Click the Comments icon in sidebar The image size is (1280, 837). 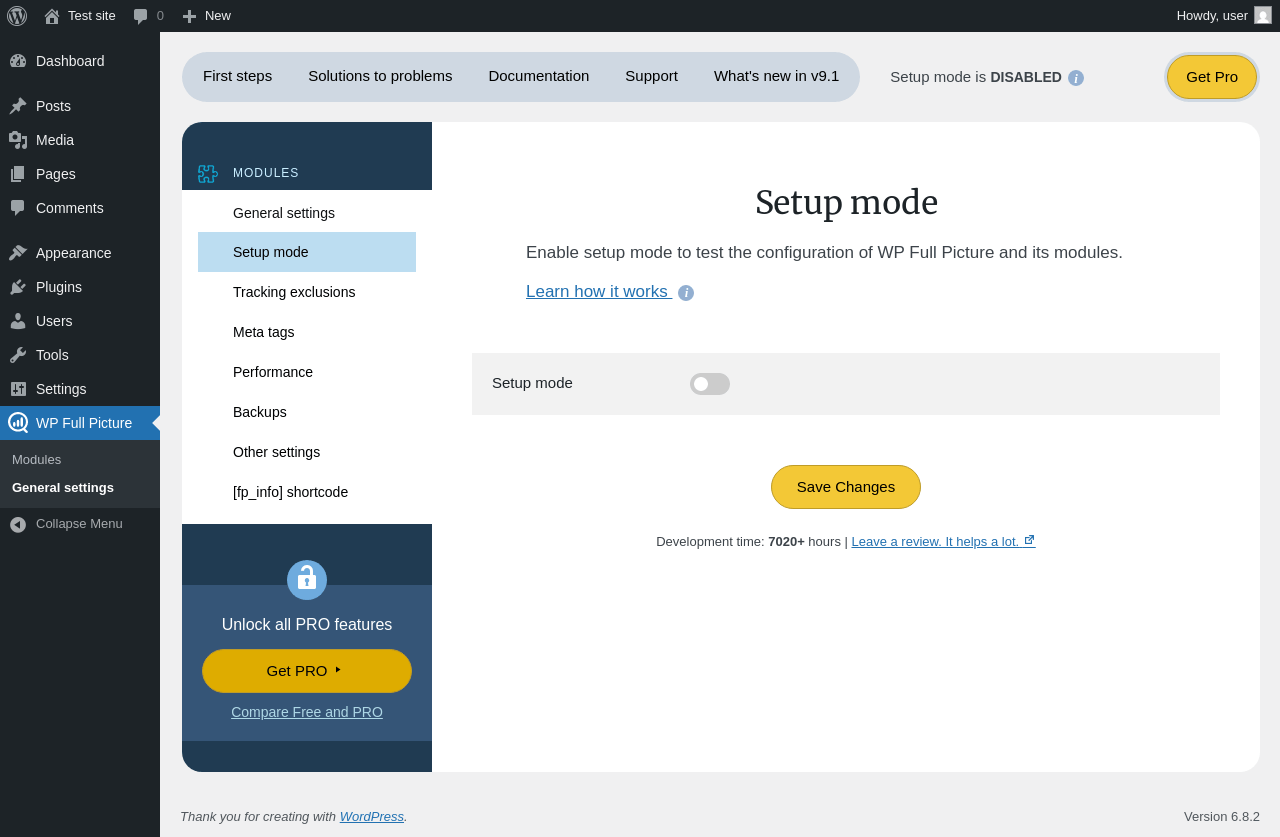[x=18, y=208]
